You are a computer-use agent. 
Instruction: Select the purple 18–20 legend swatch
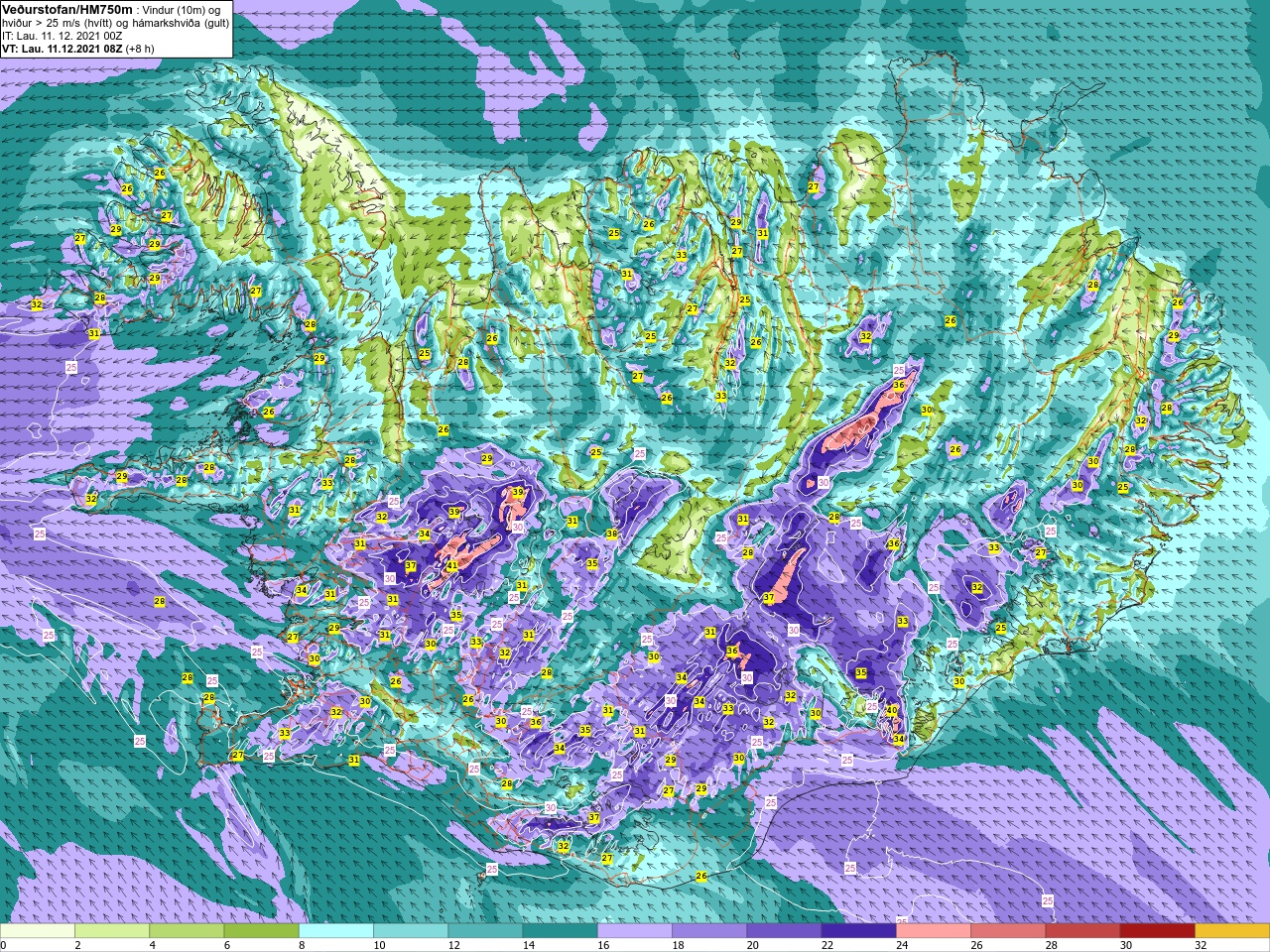709,931
